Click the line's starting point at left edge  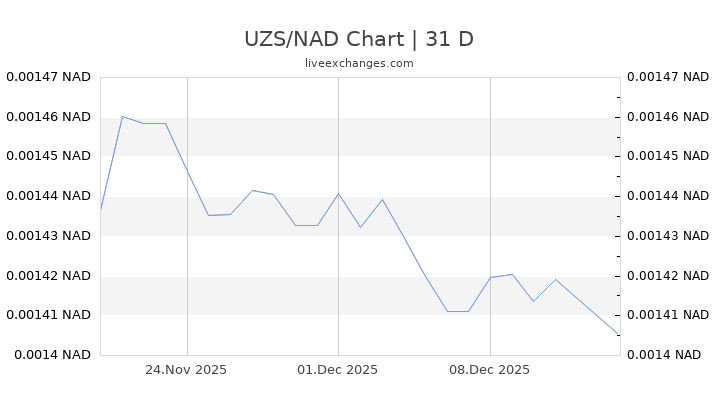[101, 208]
